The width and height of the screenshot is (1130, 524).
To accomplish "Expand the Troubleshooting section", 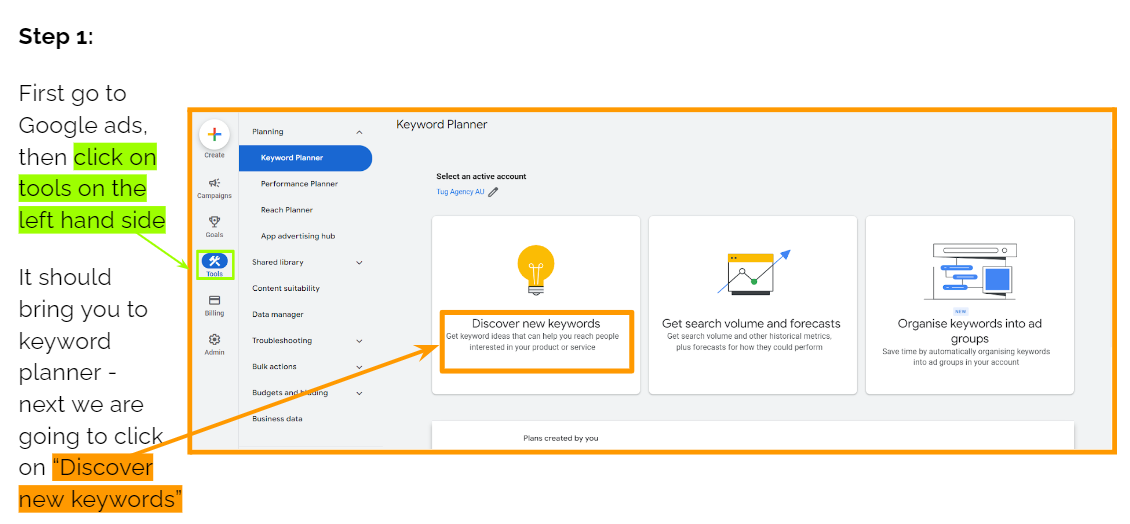I will coord(359,341).
